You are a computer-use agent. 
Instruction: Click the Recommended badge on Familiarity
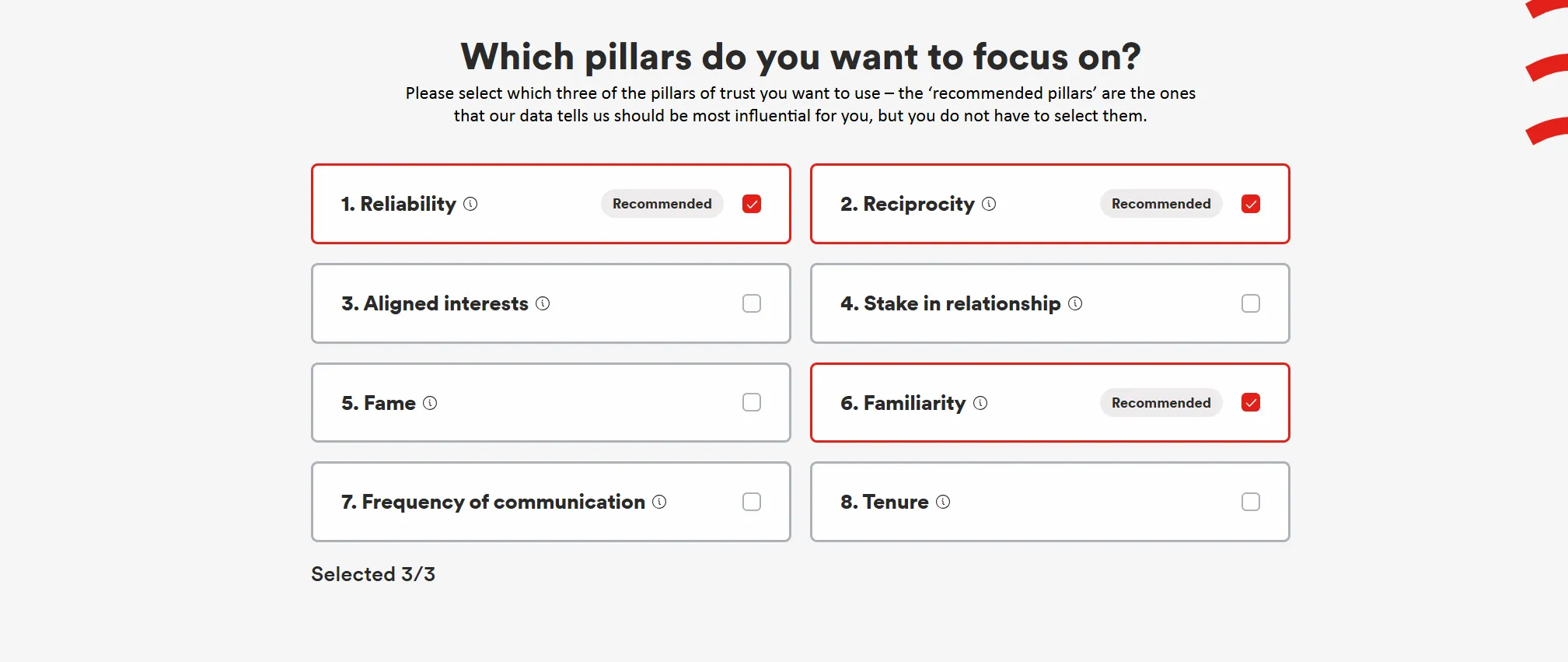tap(1161, 403)
